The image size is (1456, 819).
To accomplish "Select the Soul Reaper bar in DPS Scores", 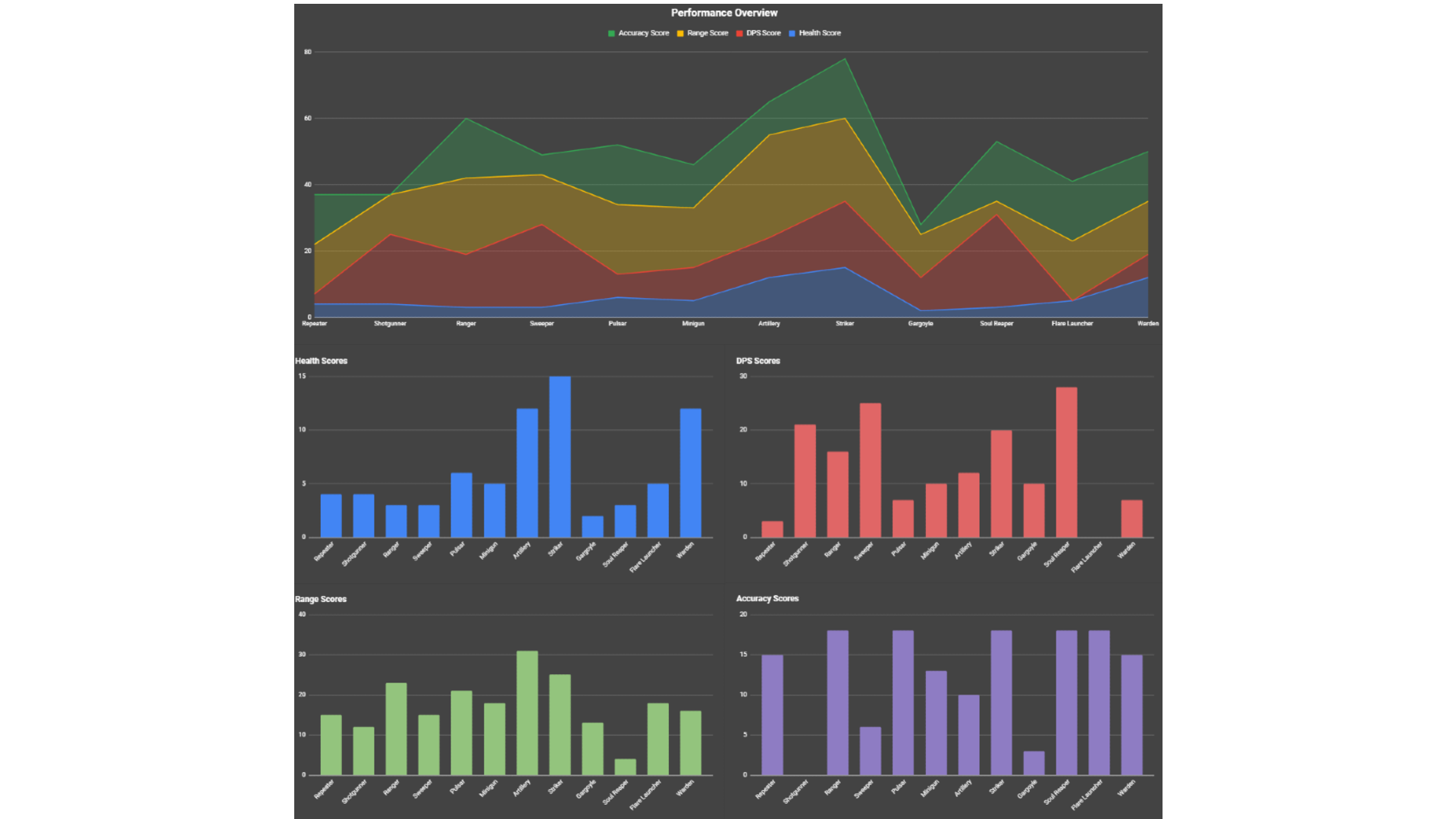I will pyautogui.click(x=1066, y=462).
